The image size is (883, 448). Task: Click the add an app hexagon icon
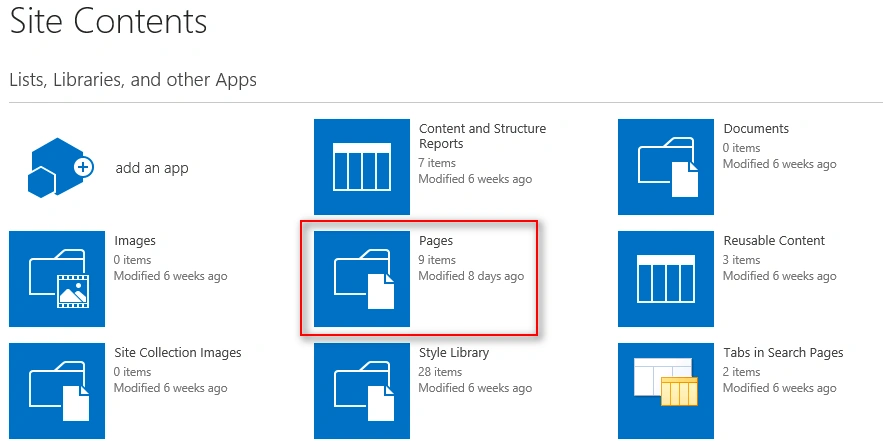pyautogui.click(x=61, y=167)
